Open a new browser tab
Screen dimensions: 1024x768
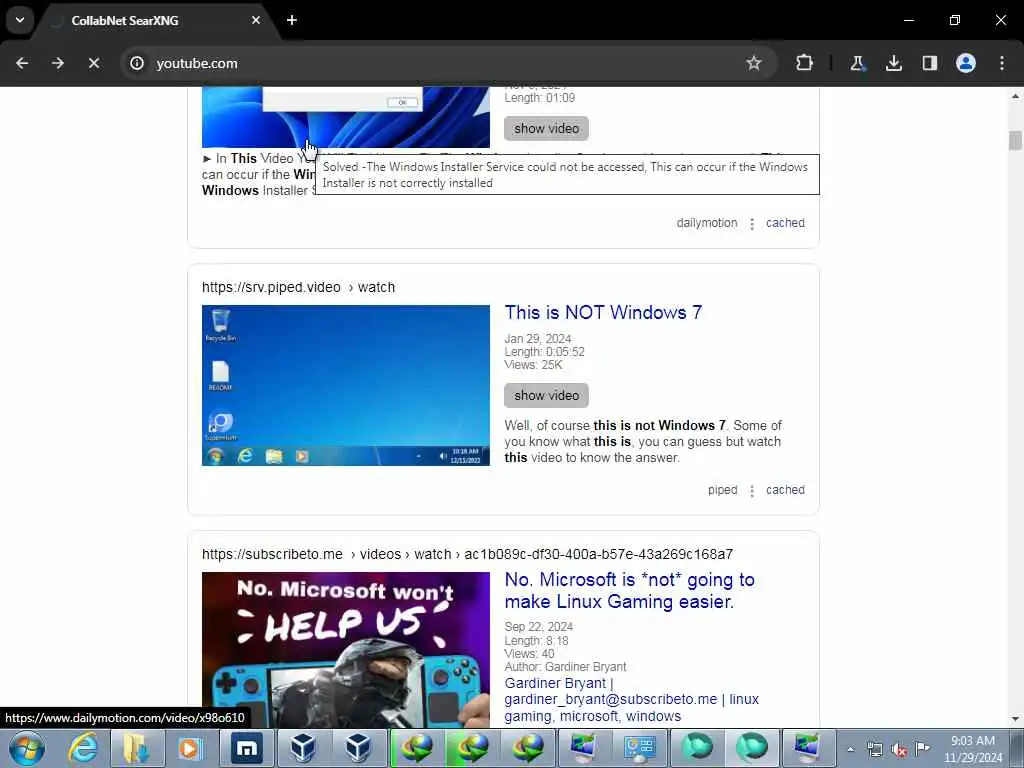point(292,20)
